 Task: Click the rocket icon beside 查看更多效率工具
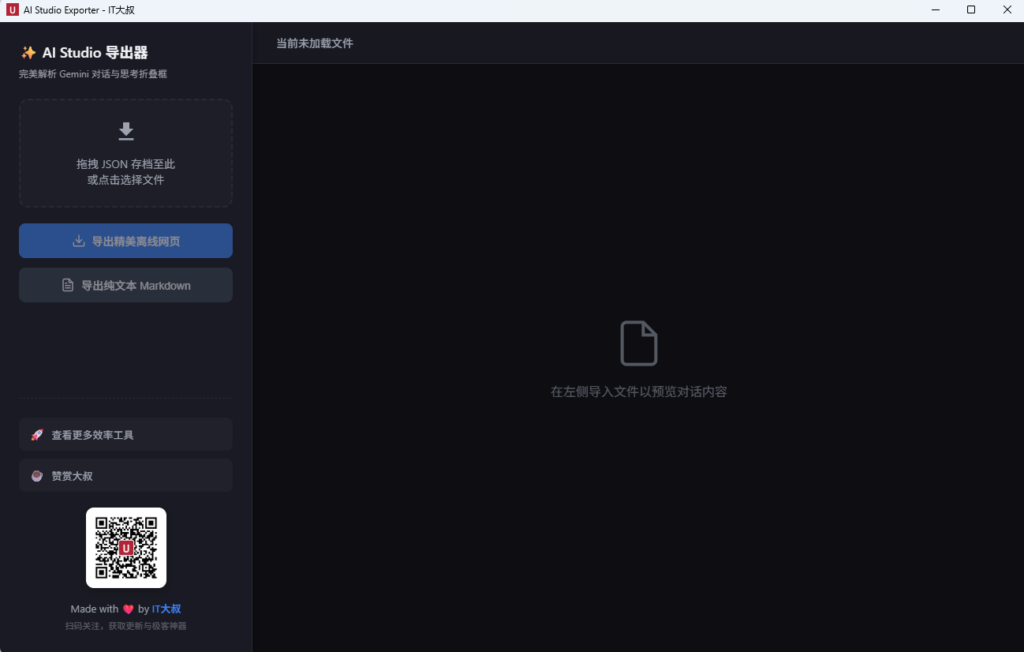[37, 435]
